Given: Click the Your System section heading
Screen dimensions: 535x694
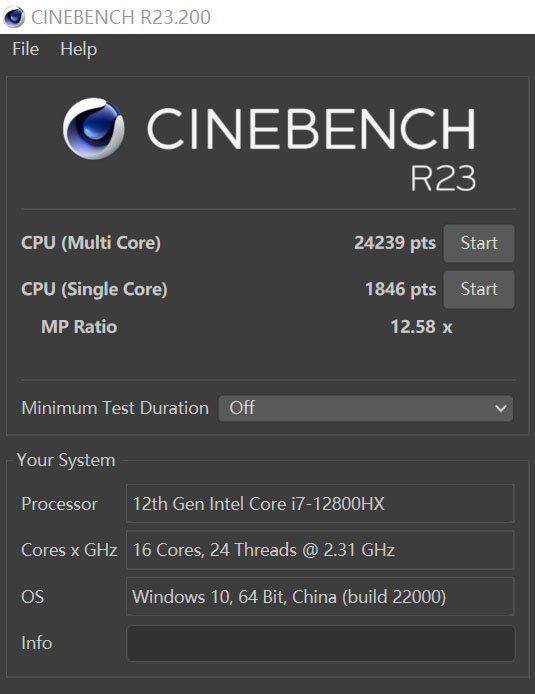Looking at the screenshot, I should tap(66, 460).
